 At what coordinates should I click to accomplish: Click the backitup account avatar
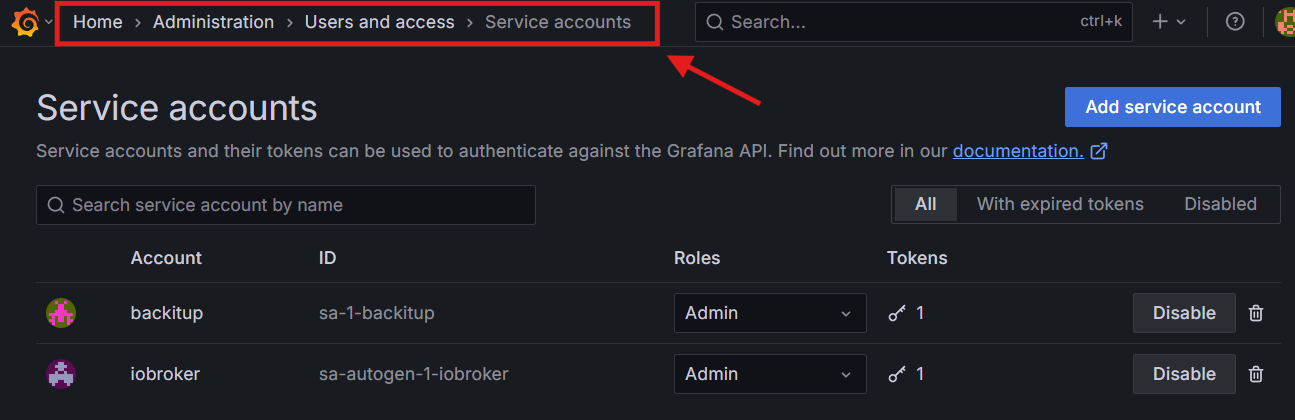(61, 313)
